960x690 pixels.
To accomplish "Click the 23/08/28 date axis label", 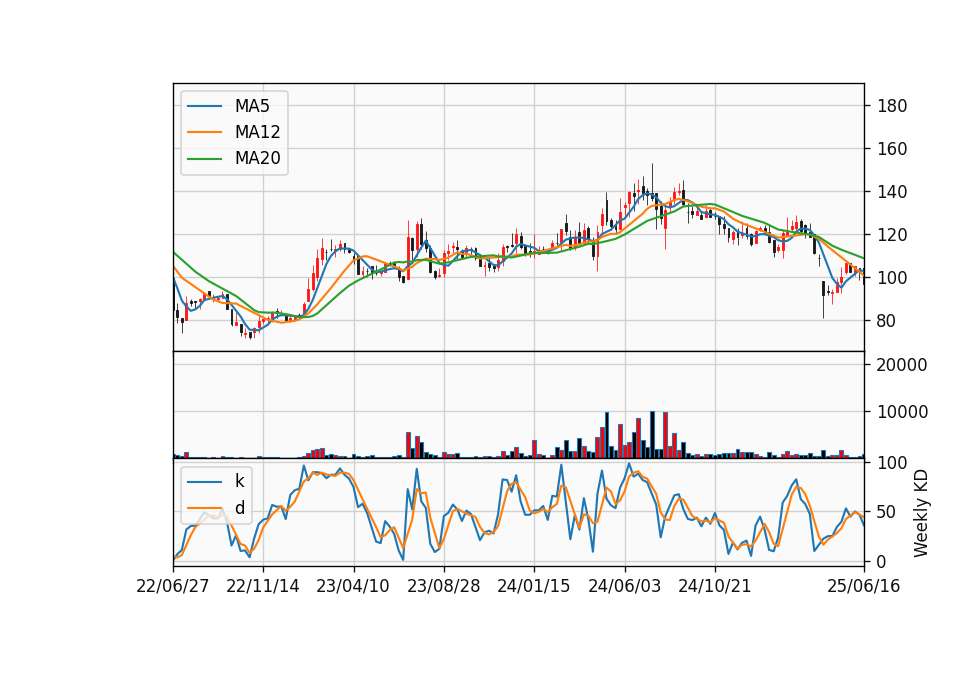I will [x=443, y=586].
